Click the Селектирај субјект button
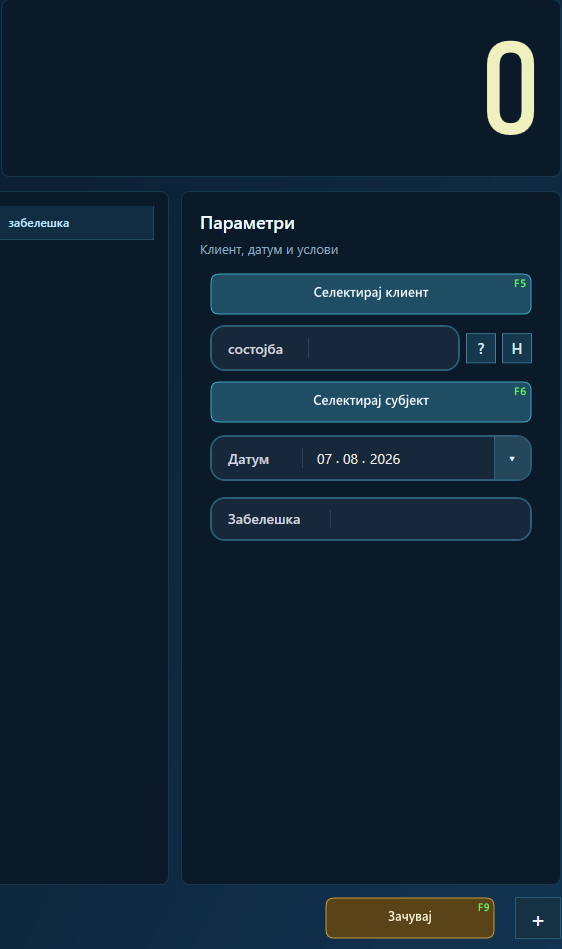The width and height of the screenshot is (562, 949). (371, 402)
